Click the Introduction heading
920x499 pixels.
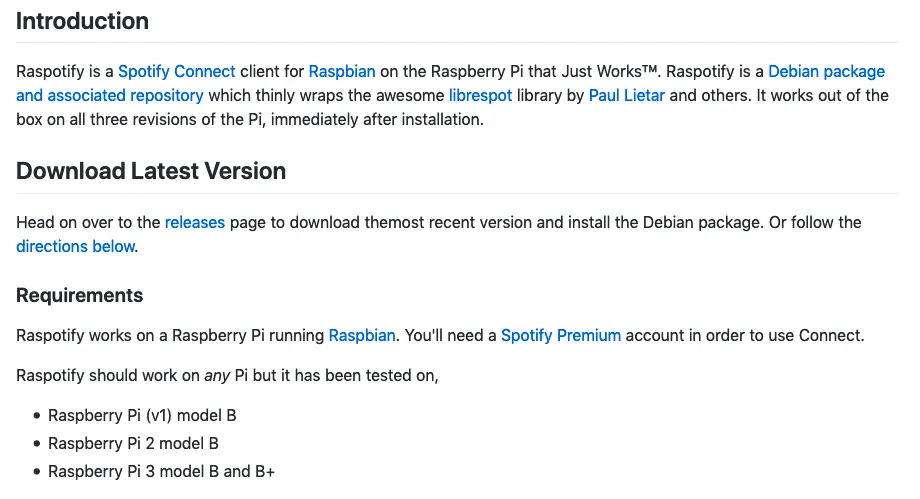pos(82,21)
